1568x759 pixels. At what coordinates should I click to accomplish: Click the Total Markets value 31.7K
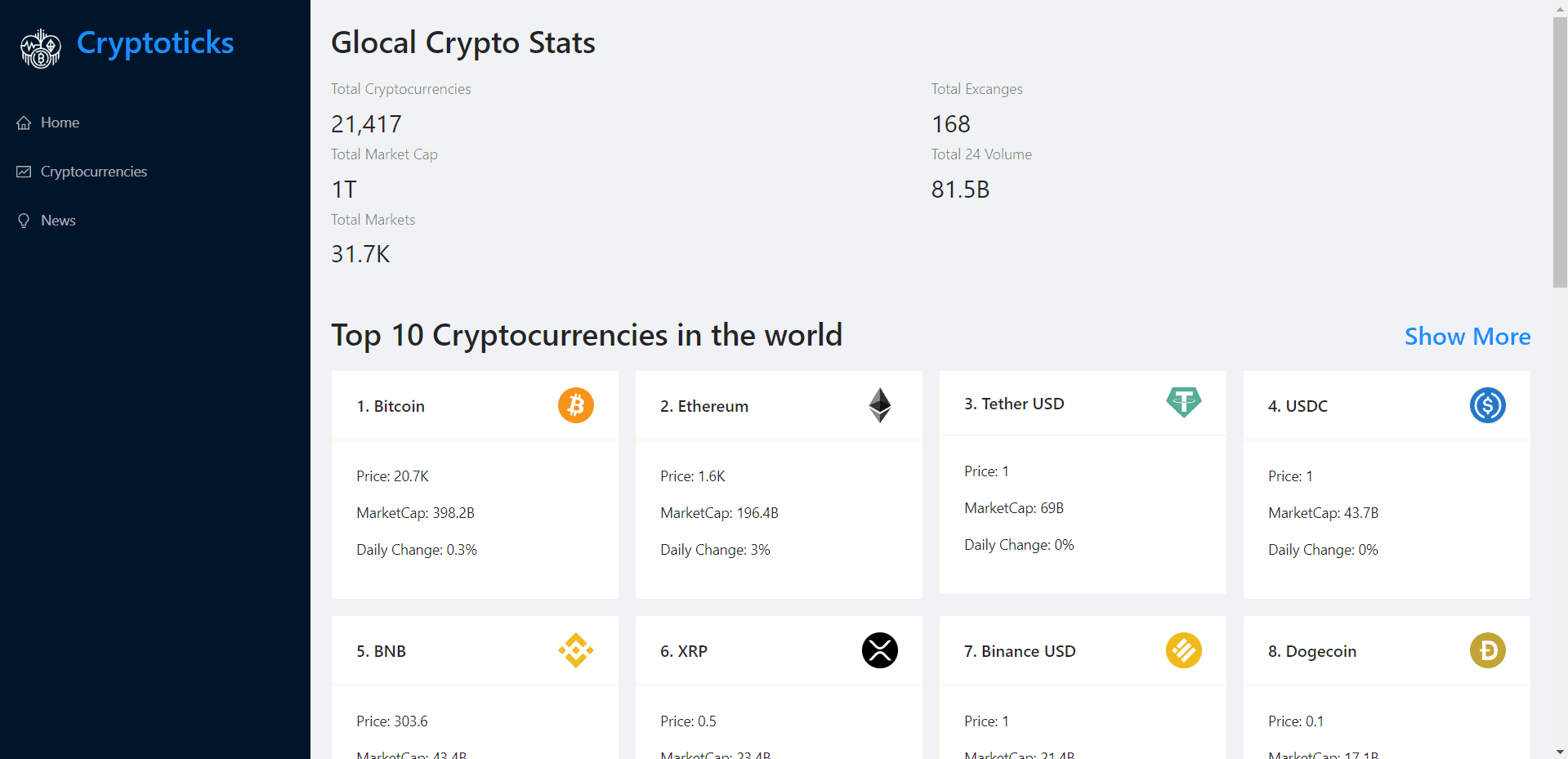point(360,254)
